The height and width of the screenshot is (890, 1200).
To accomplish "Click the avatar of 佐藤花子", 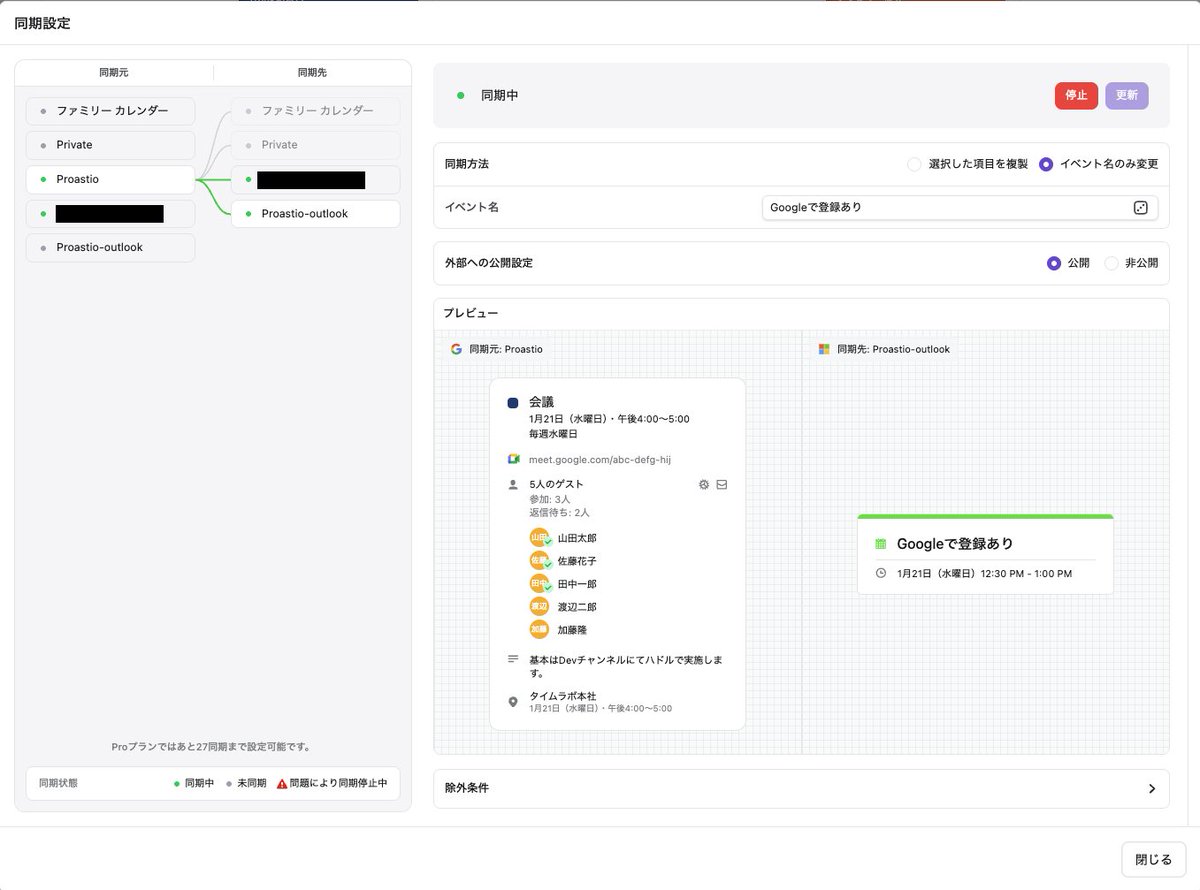I will pyautogui.click(x=540, y=561).
